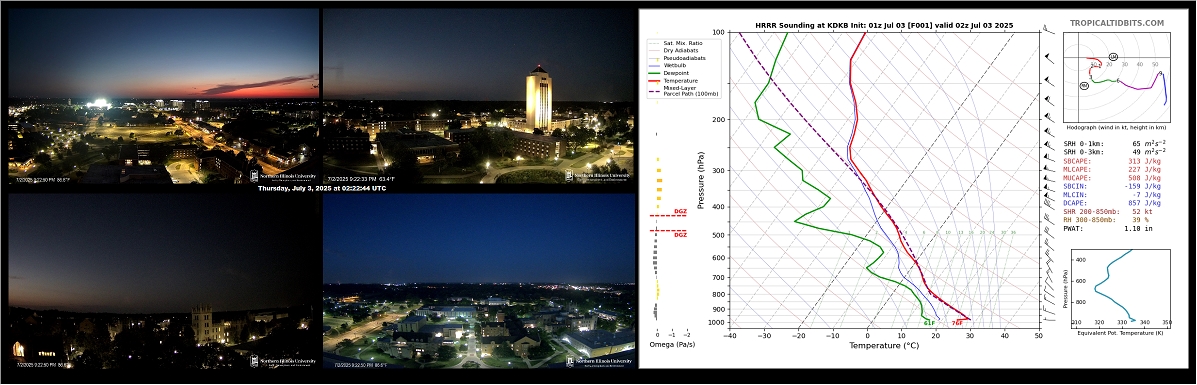The image size is (1197, 385).
Task: Click the Northern Illinois University logo in the top-left webcam
Action: coord(283,176)
